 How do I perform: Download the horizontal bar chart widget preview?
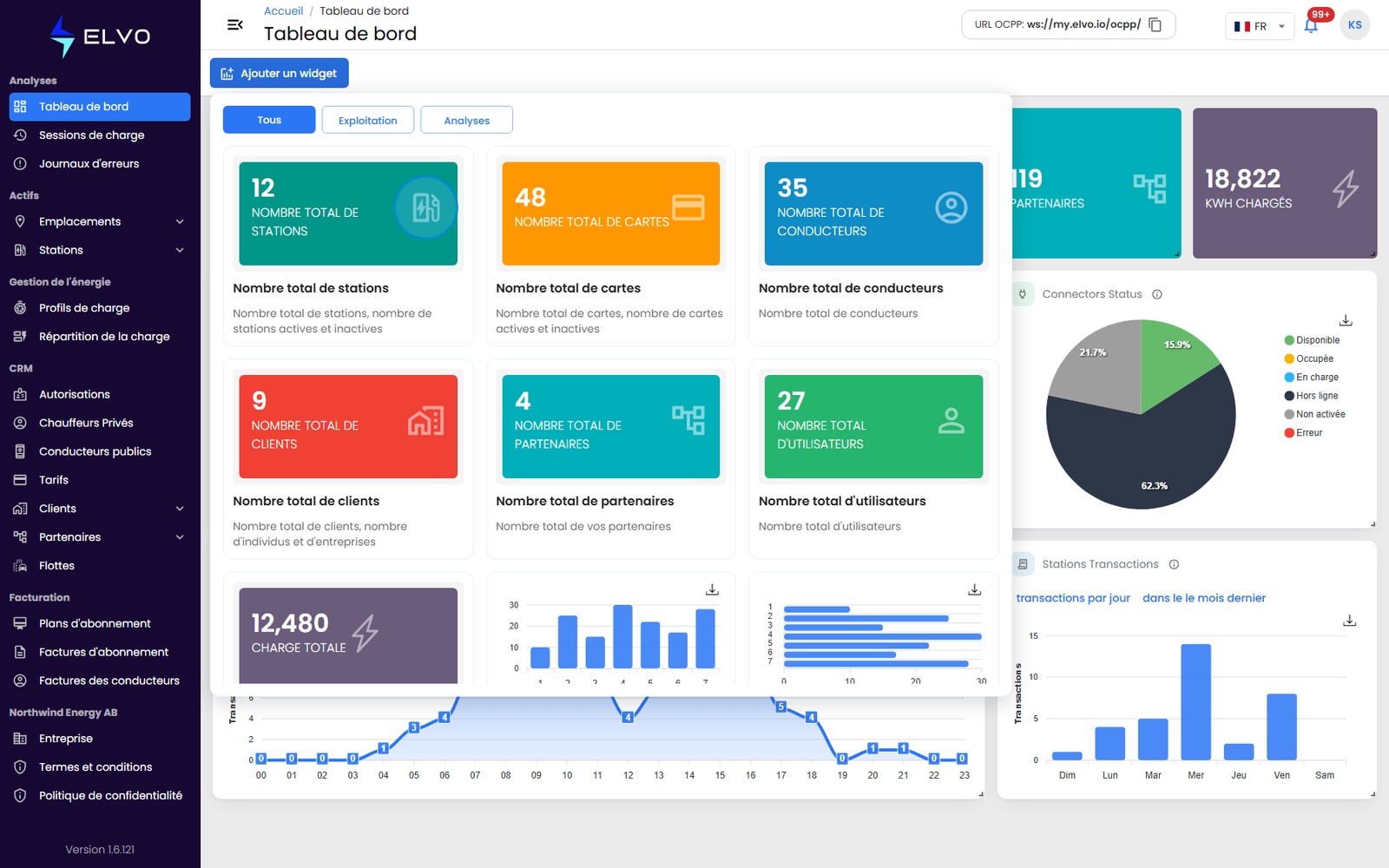click(x=975, y=589)
